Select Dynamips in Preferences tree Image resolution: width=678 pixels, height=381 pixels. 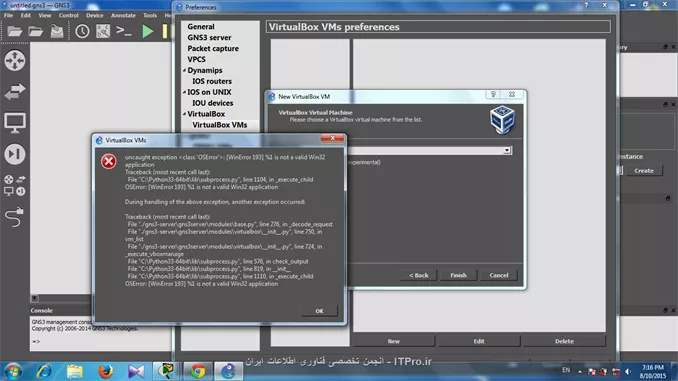coord(205,70)
